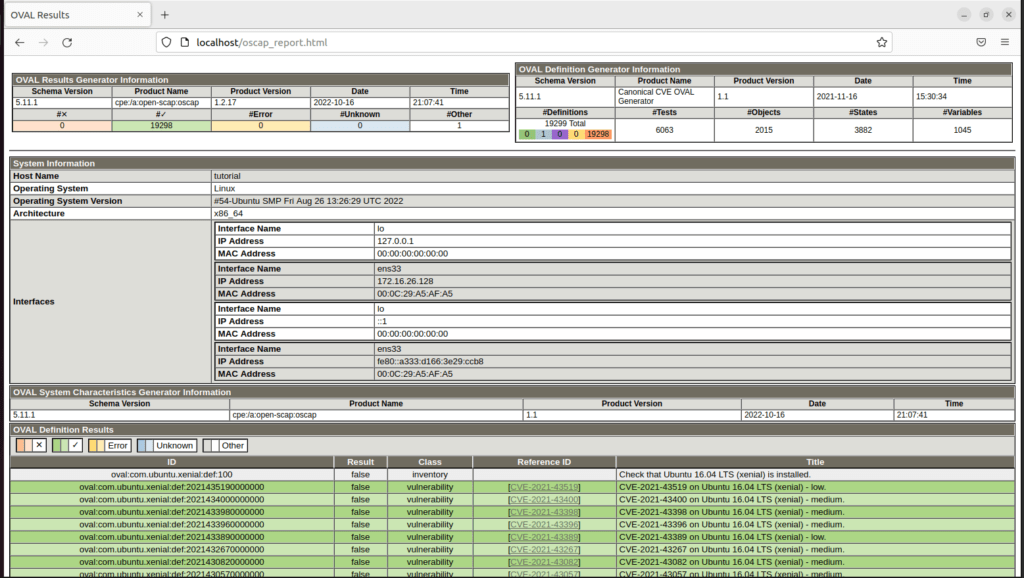The height and width of the screenshot is (578, 1024).
Task: Click the IP address 127.0.0.1
Action: tap(395, 241)
